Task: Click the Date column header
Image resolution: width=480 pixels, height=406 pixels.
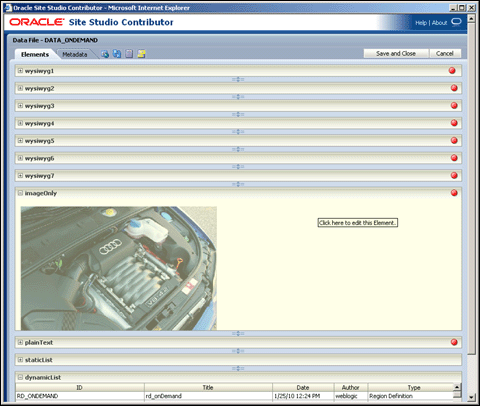Action: click(x=303, y=387)
